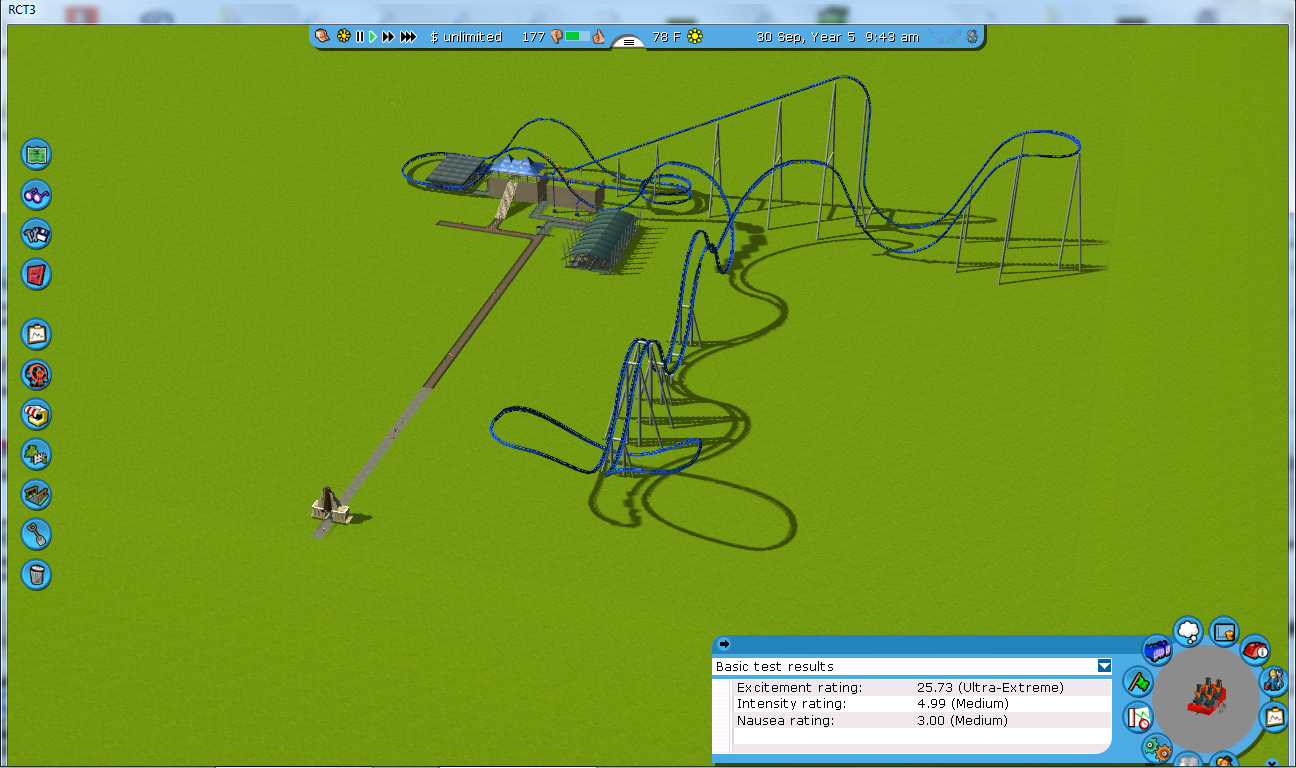Click the value '25.73 (Ultra-Extreme)'
1296x768 pixels.
(x=990, y=688)
